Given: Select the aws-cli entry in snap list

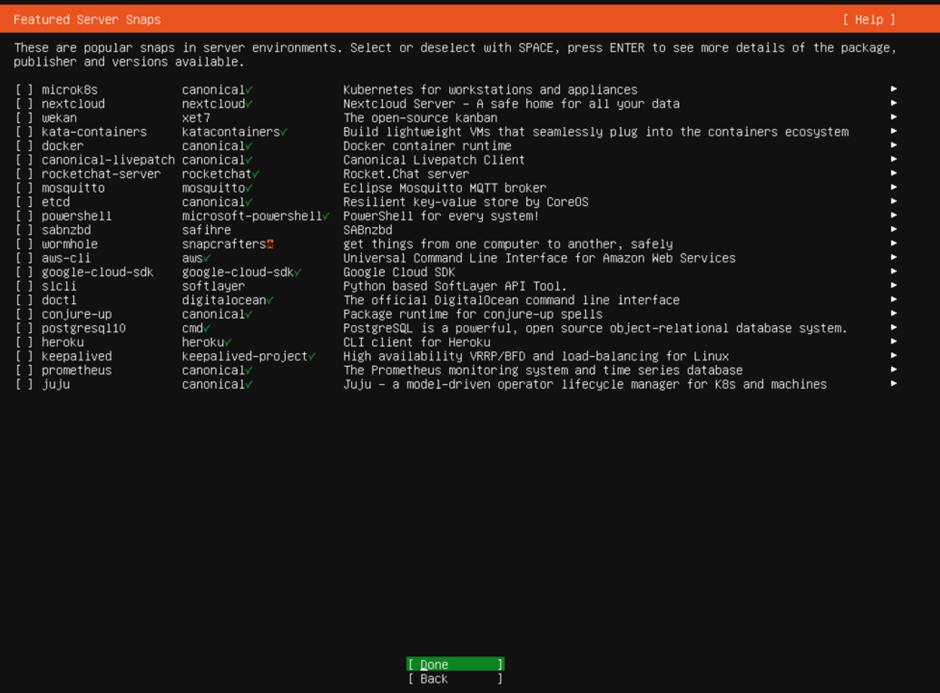Looking at the screenshot, I should [x=66, y=258].
